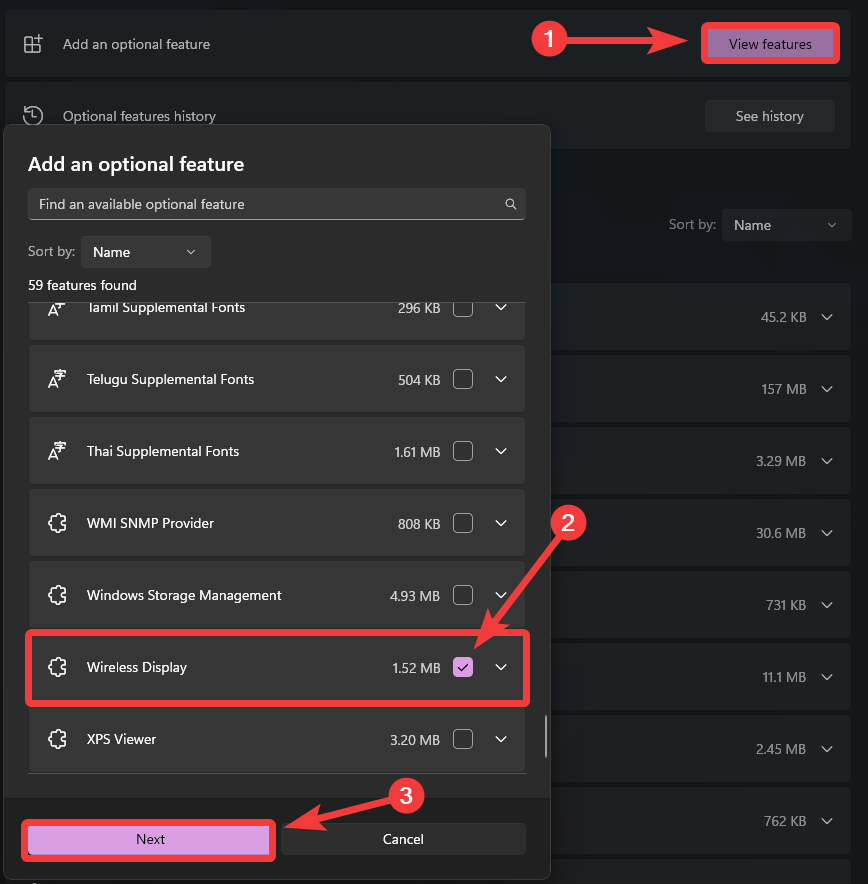868x884 pixels.
Task: Click Next to install selected features
Action: [149, 839]
